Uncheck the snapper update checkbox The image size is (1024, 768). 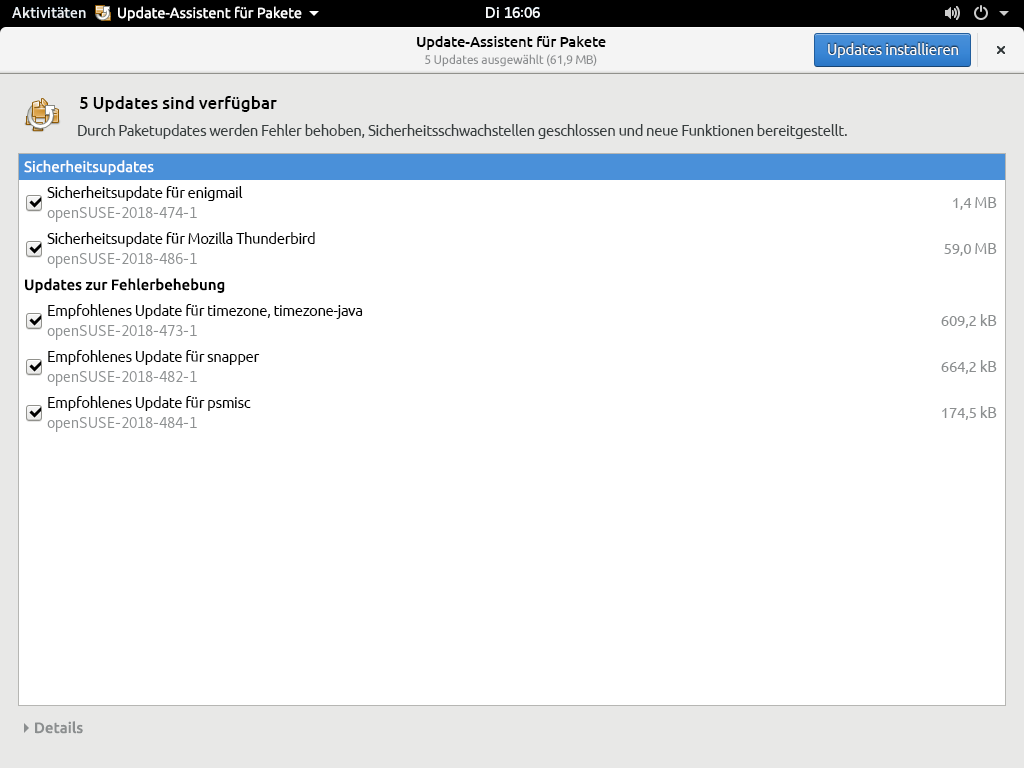[x=34, y=367]
